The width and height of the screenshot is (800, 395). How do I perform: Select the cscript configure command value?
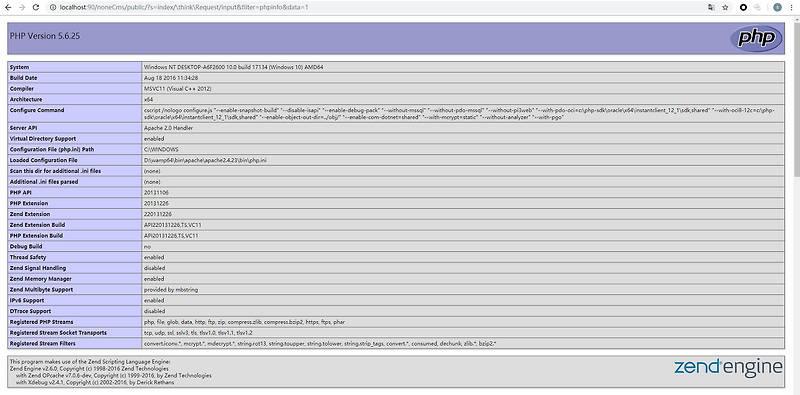click(x=459, y=114)
